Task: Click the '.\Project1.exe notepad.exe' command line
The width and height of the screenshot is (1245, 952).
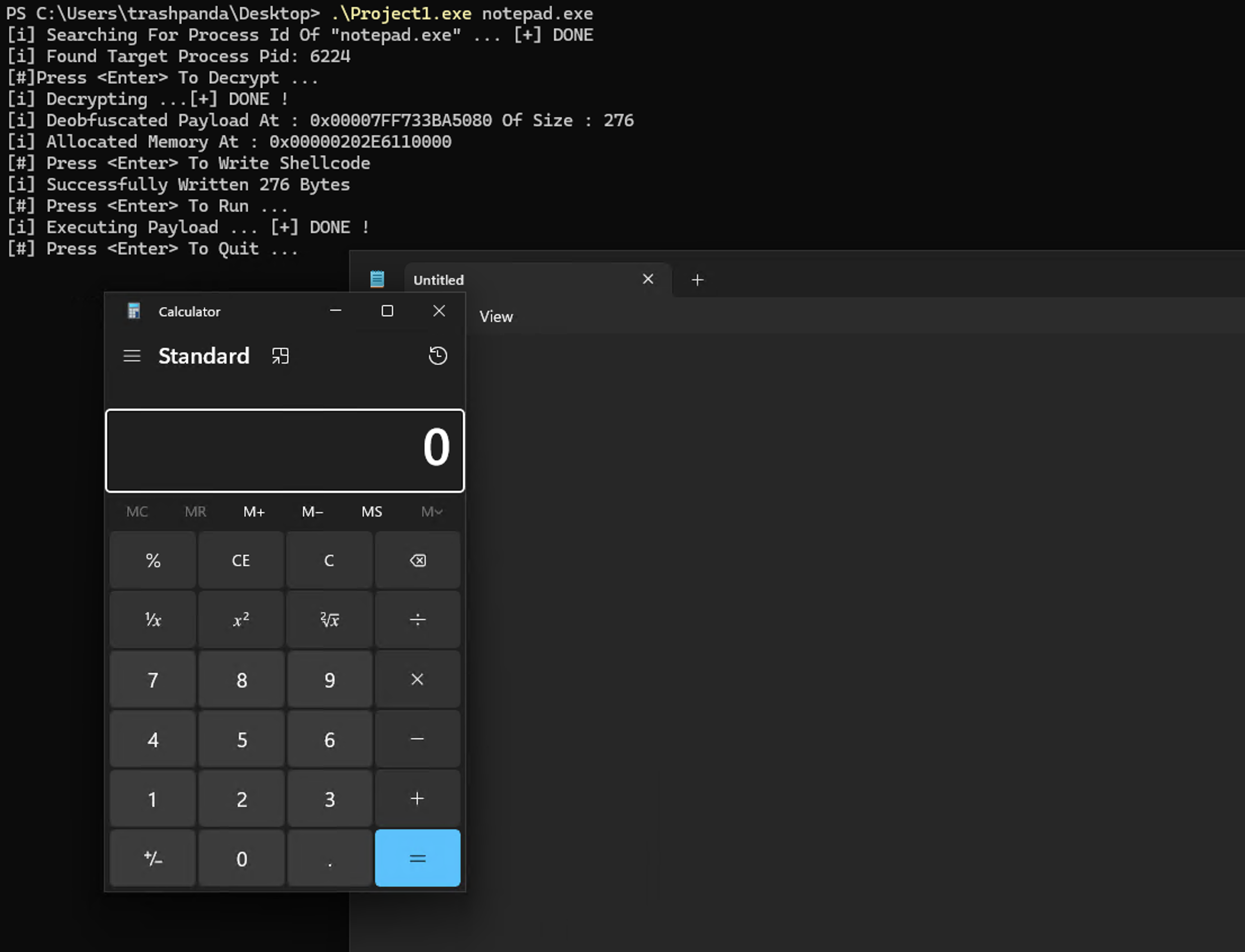Action: click(x=462, y=13)
